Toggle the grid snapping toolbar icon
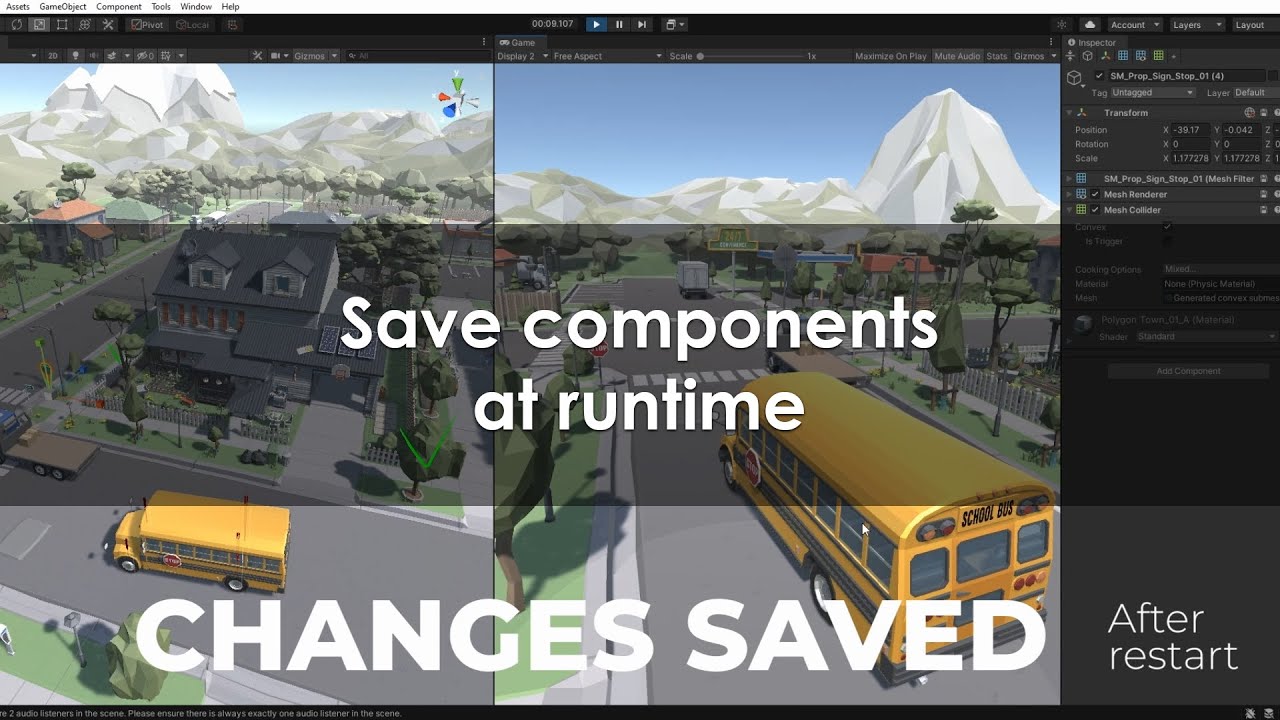The width and height of the screenshot is (1280, 720). coord(232,25)
